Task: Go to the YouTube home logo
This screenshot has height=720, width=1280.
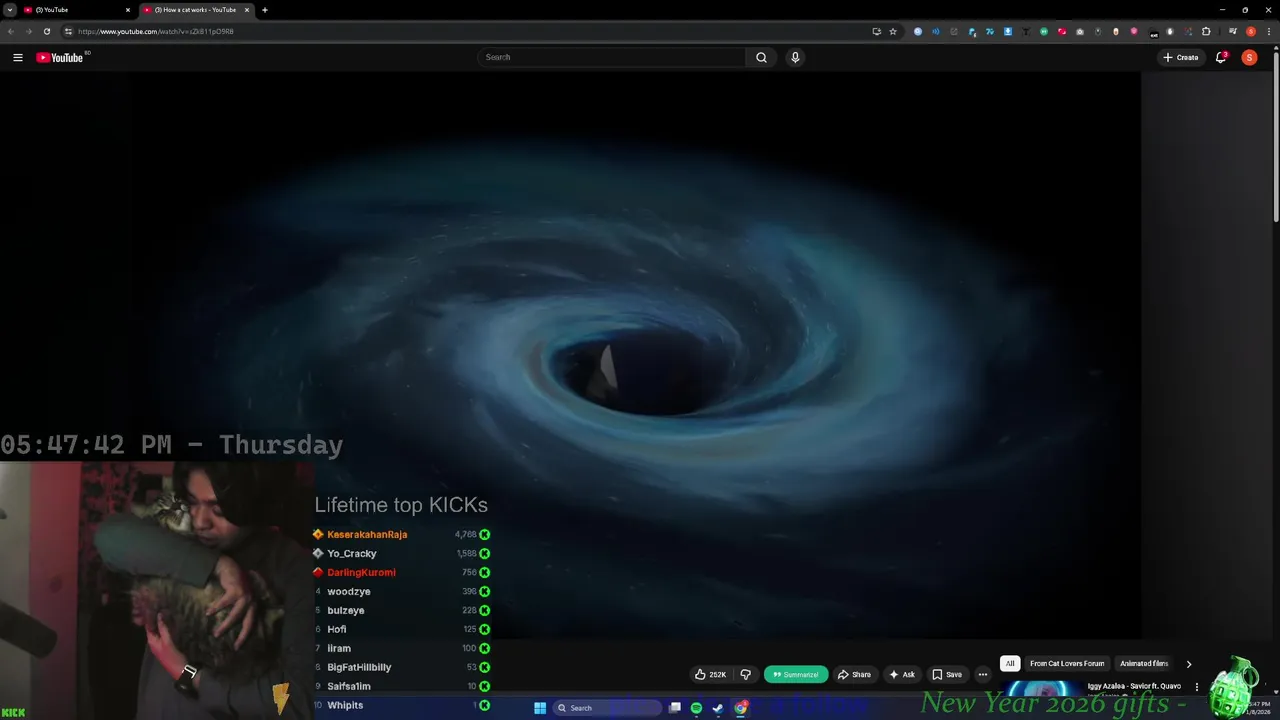Action: tap(59, 57)
